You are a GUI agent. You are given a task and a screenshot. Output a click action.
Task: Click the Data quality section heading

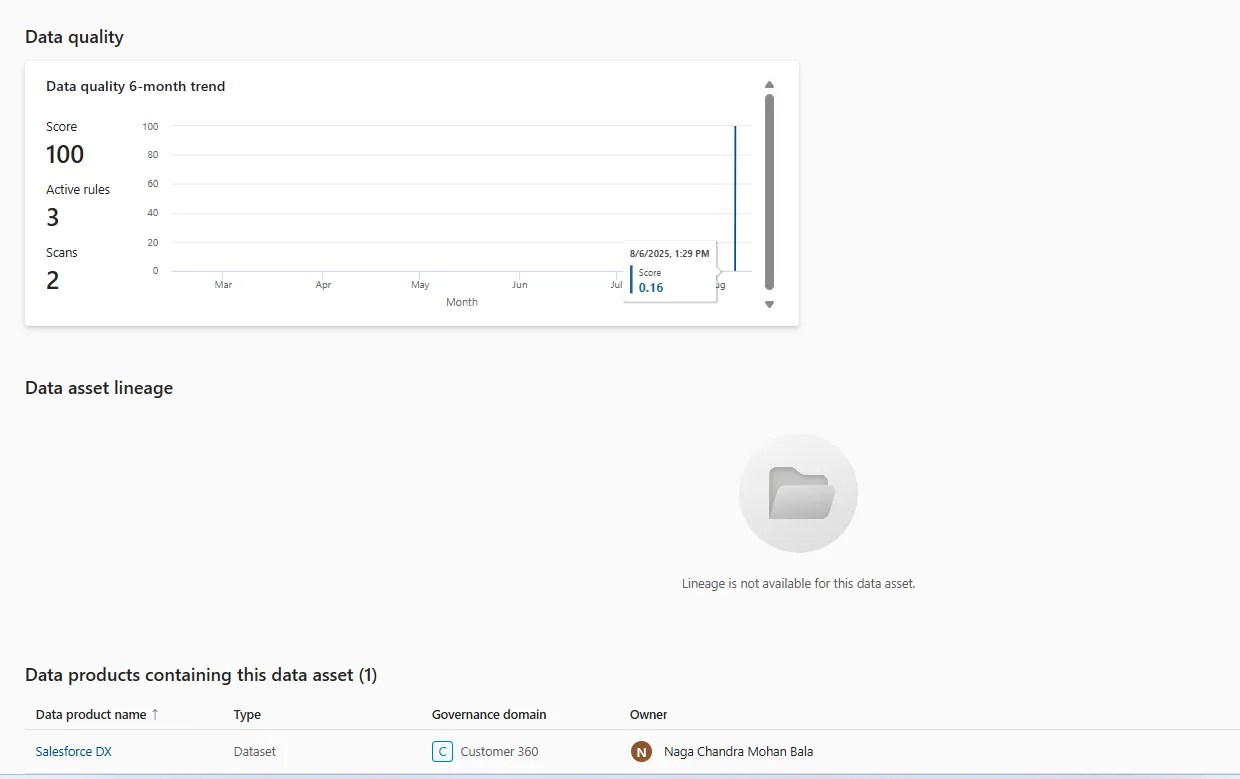point(74,37)
